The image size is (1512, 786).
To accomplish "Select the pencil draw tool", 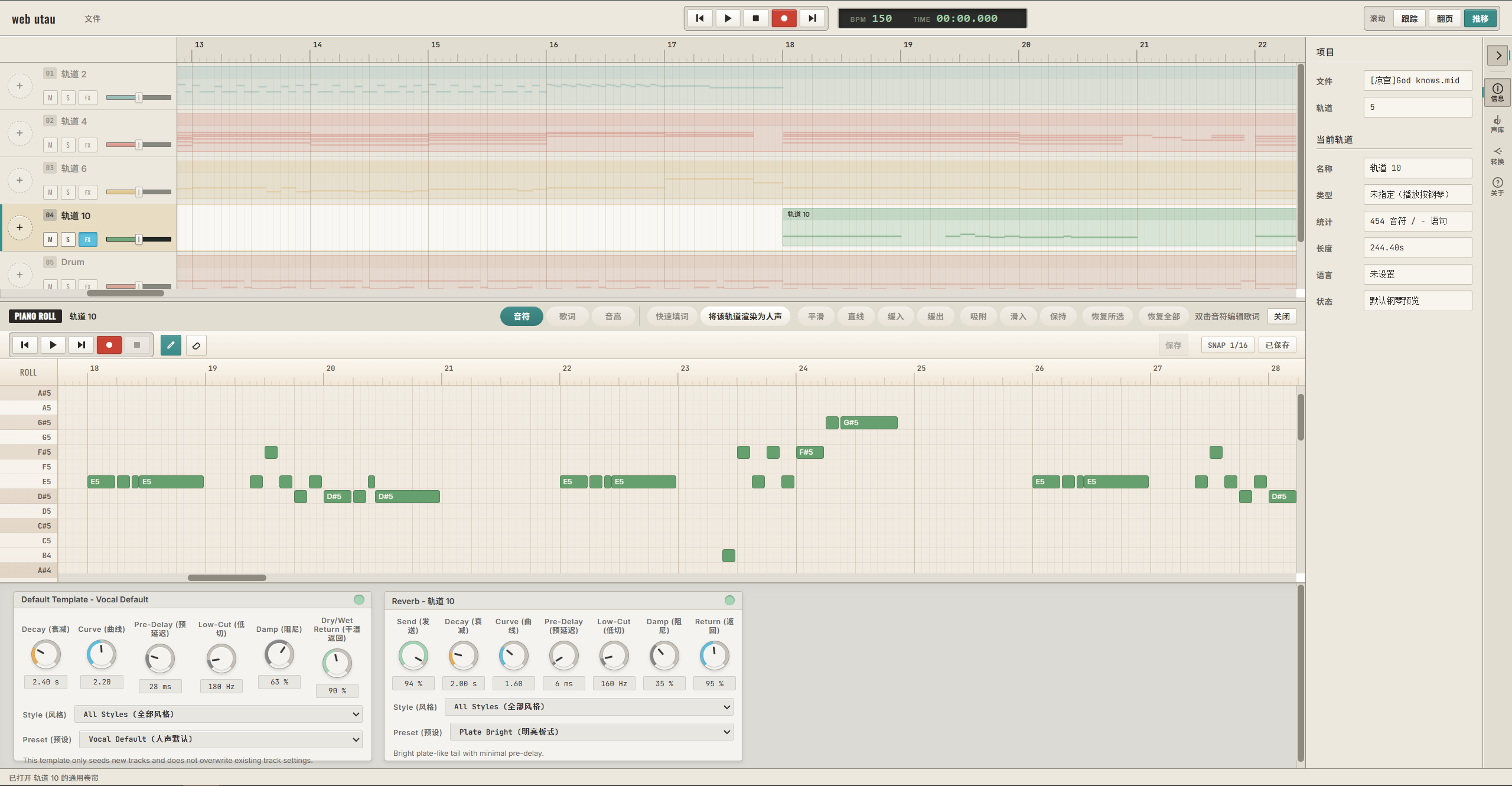I will coord(171,345).
